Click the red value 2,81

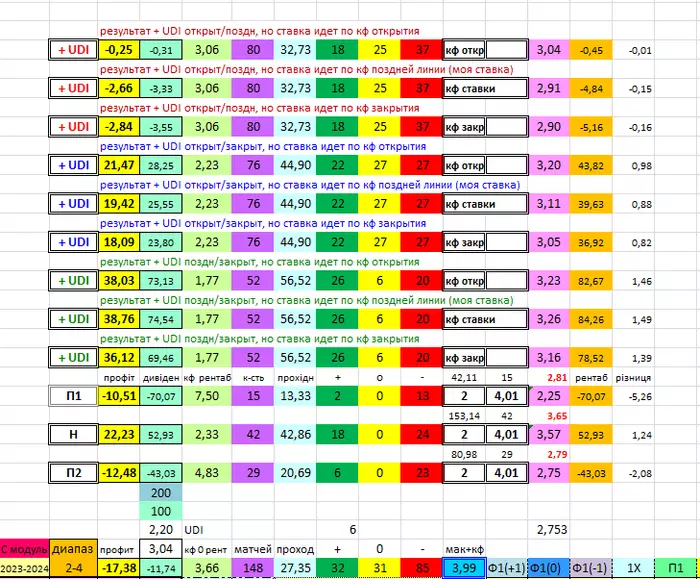point(557,378)
